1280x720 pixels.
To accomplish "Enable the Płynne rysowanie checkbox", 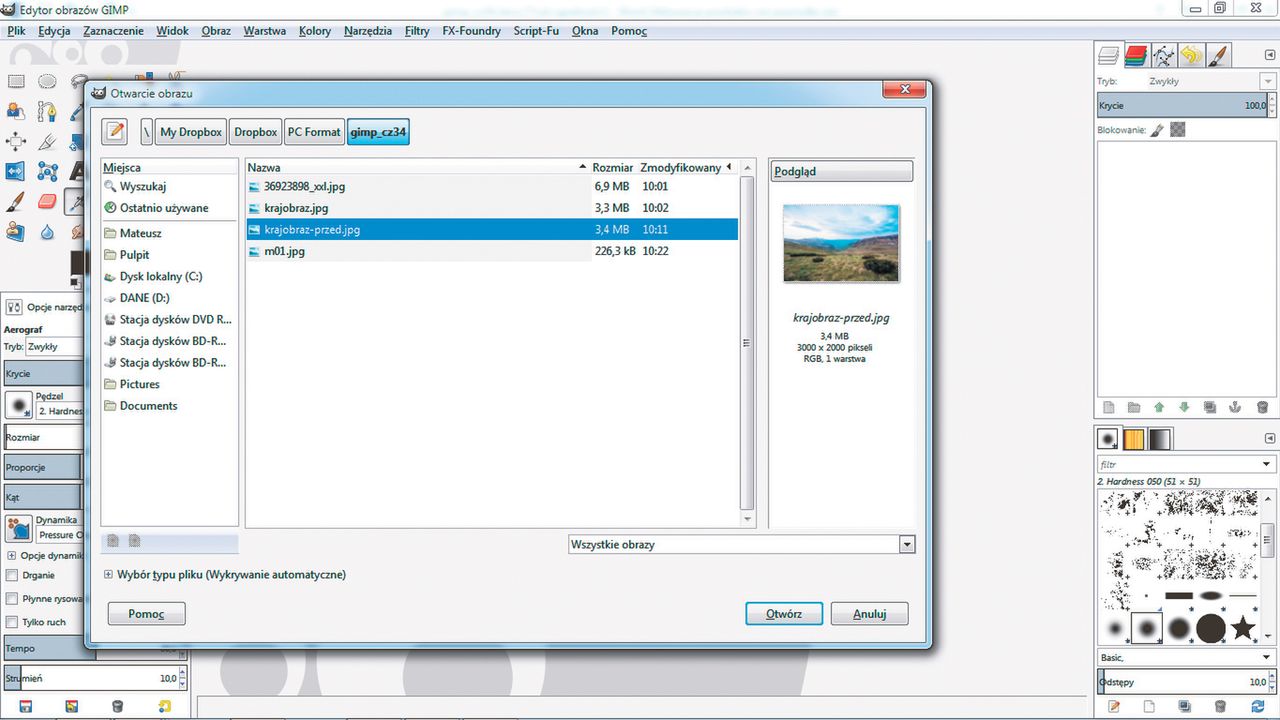I will (12, 598).
